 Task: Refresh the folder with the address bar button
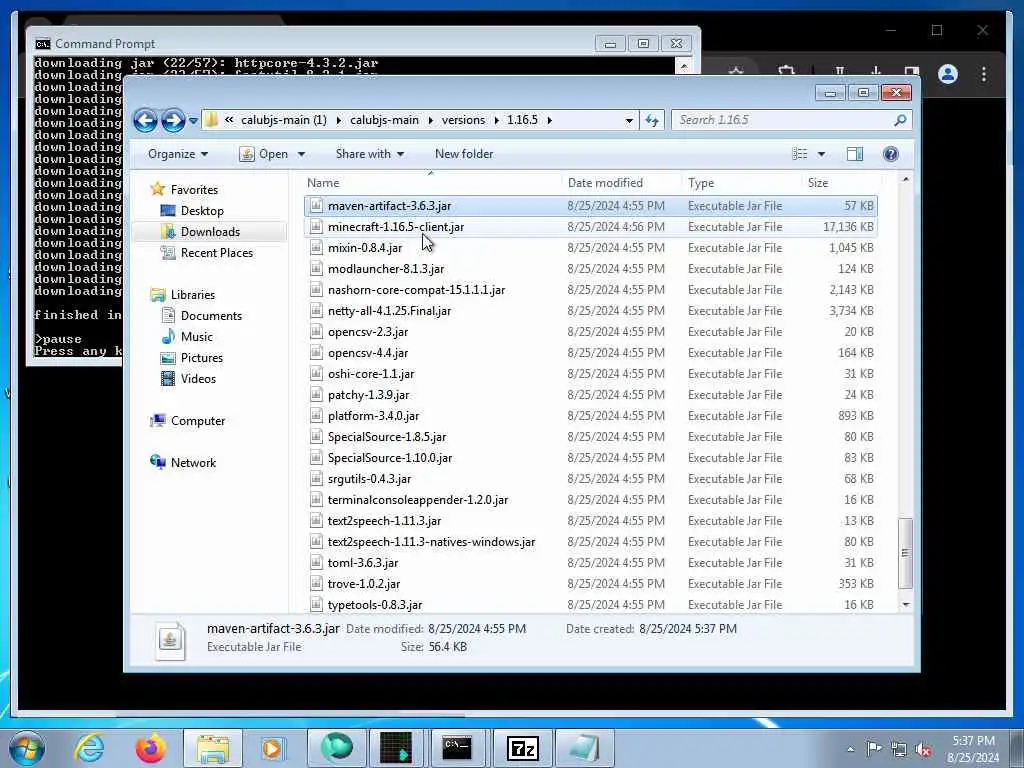click(x=652, y=120)
